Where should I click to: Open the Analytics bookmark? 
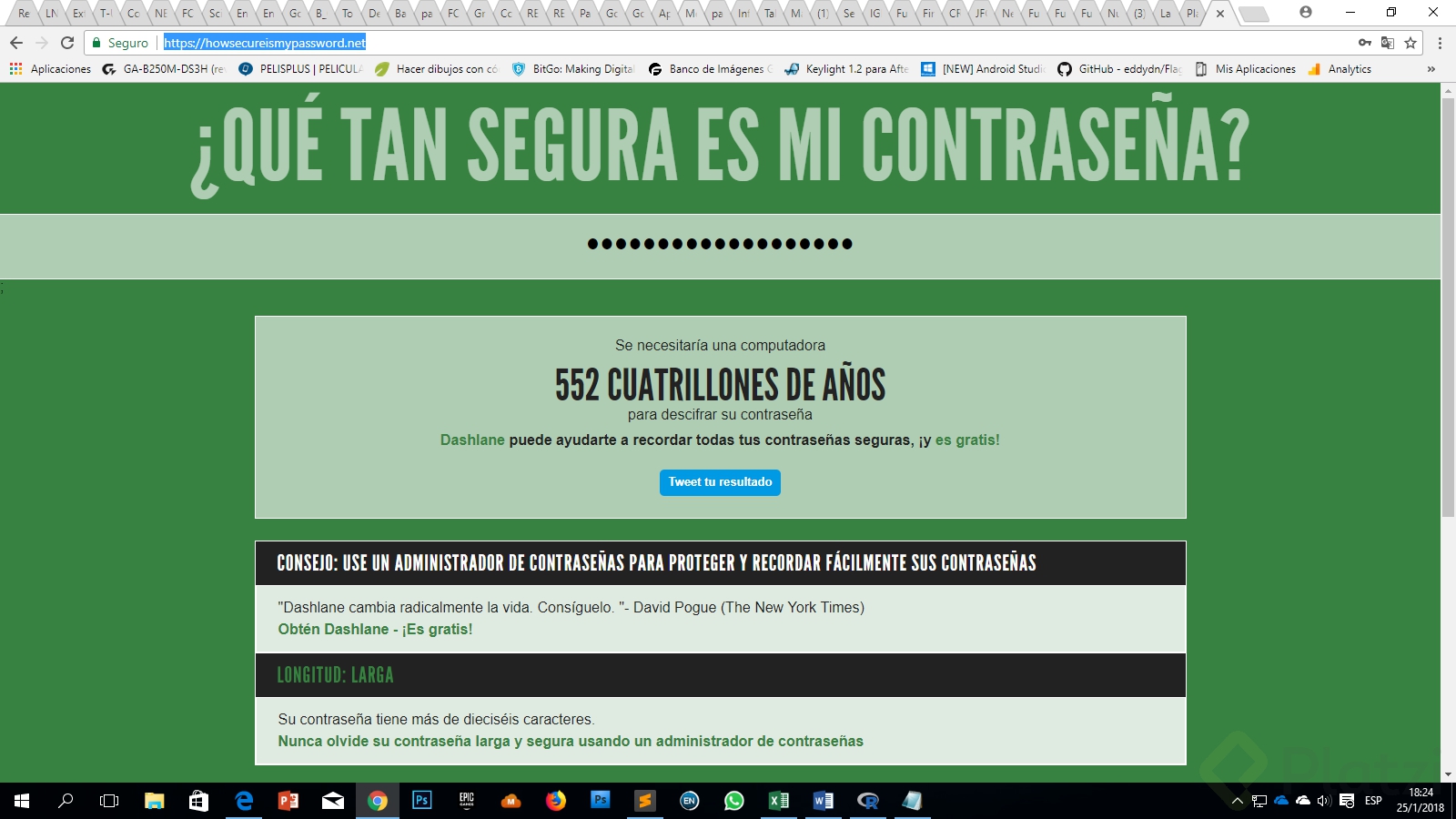point(1340,69)
